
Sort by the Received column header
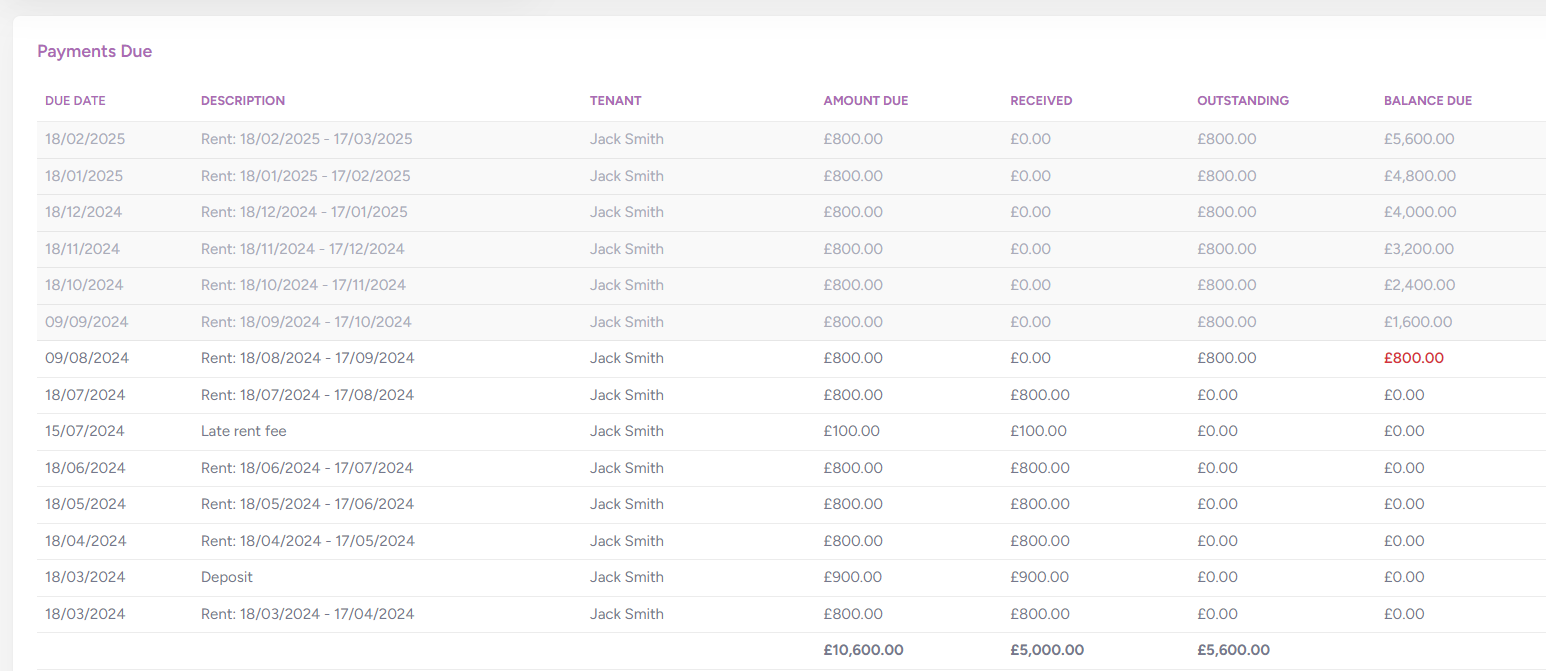point(1041,101)
